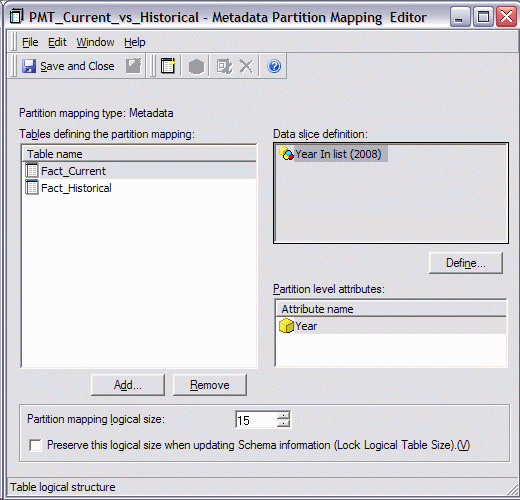Screen dimensions: 520x500
Task: Open the Window menu
Action: tap(95, 42)
